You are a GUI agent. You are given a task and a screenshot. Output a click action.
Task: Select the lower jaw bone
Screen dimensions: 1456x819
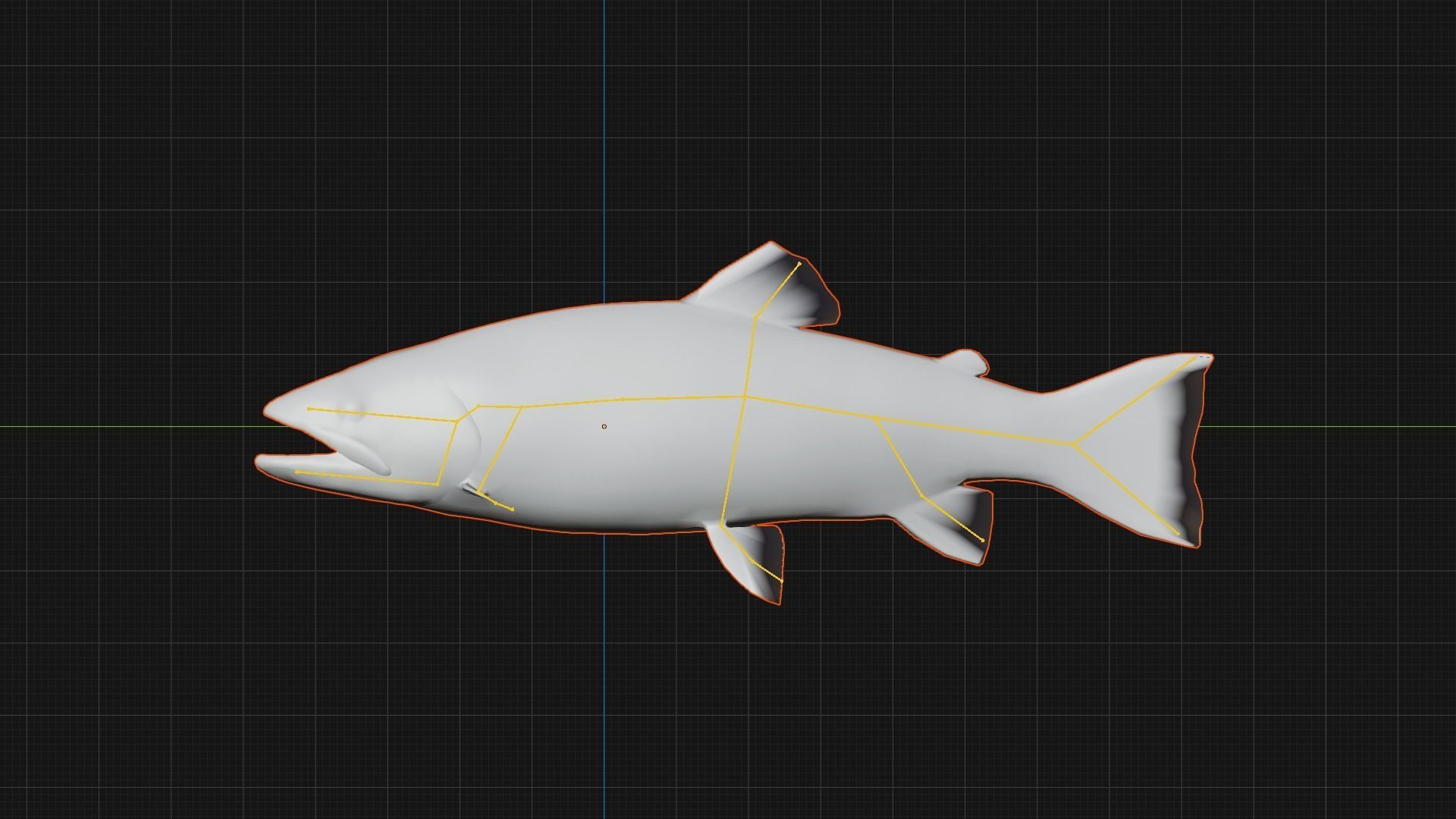[x=367, y=478]
